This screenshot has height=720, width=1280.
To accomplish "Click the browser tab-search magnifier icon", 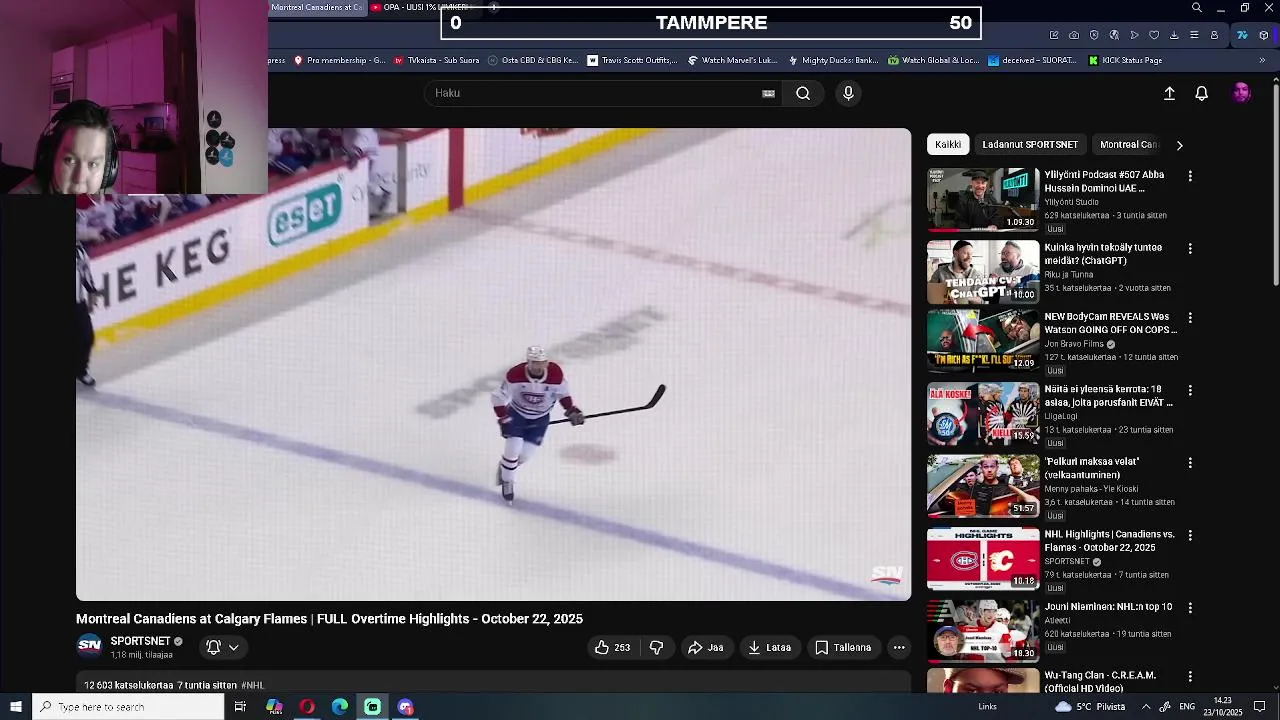I will (1197, 8).
